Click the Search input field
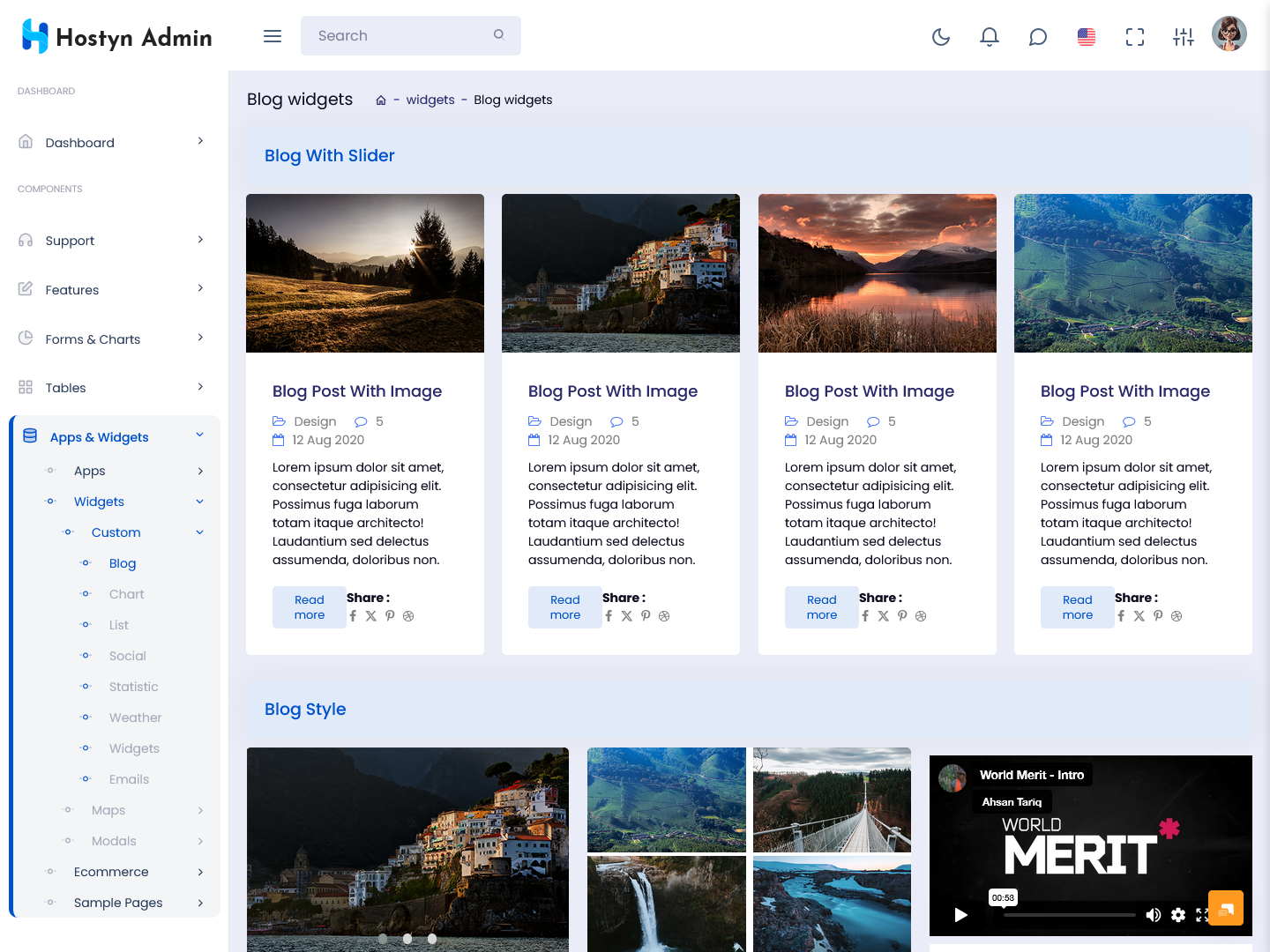The width and height of the screenshot is (1270, 952). coord(401,36)
